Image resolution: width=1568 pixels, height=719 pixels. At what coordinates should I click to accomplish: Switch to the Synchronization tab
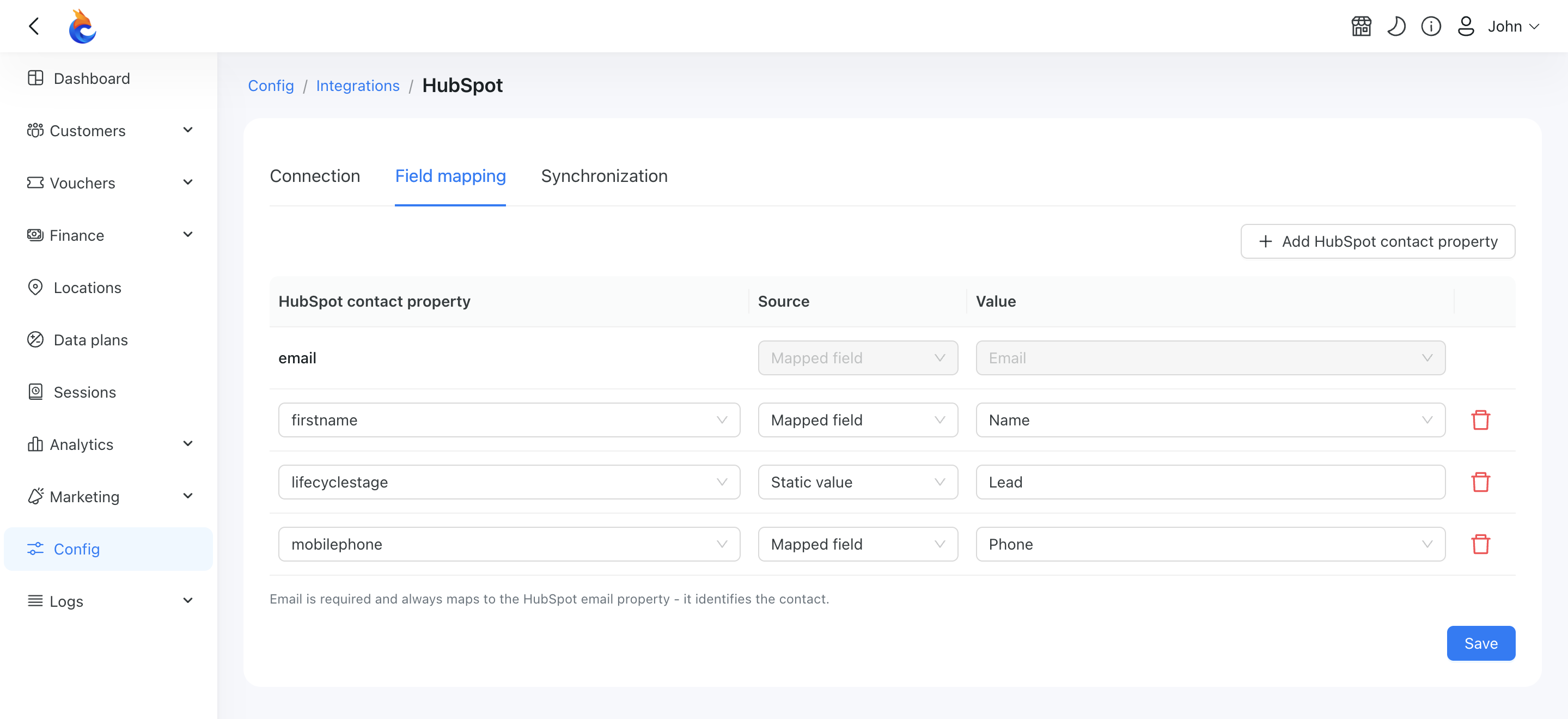[604, 176]
